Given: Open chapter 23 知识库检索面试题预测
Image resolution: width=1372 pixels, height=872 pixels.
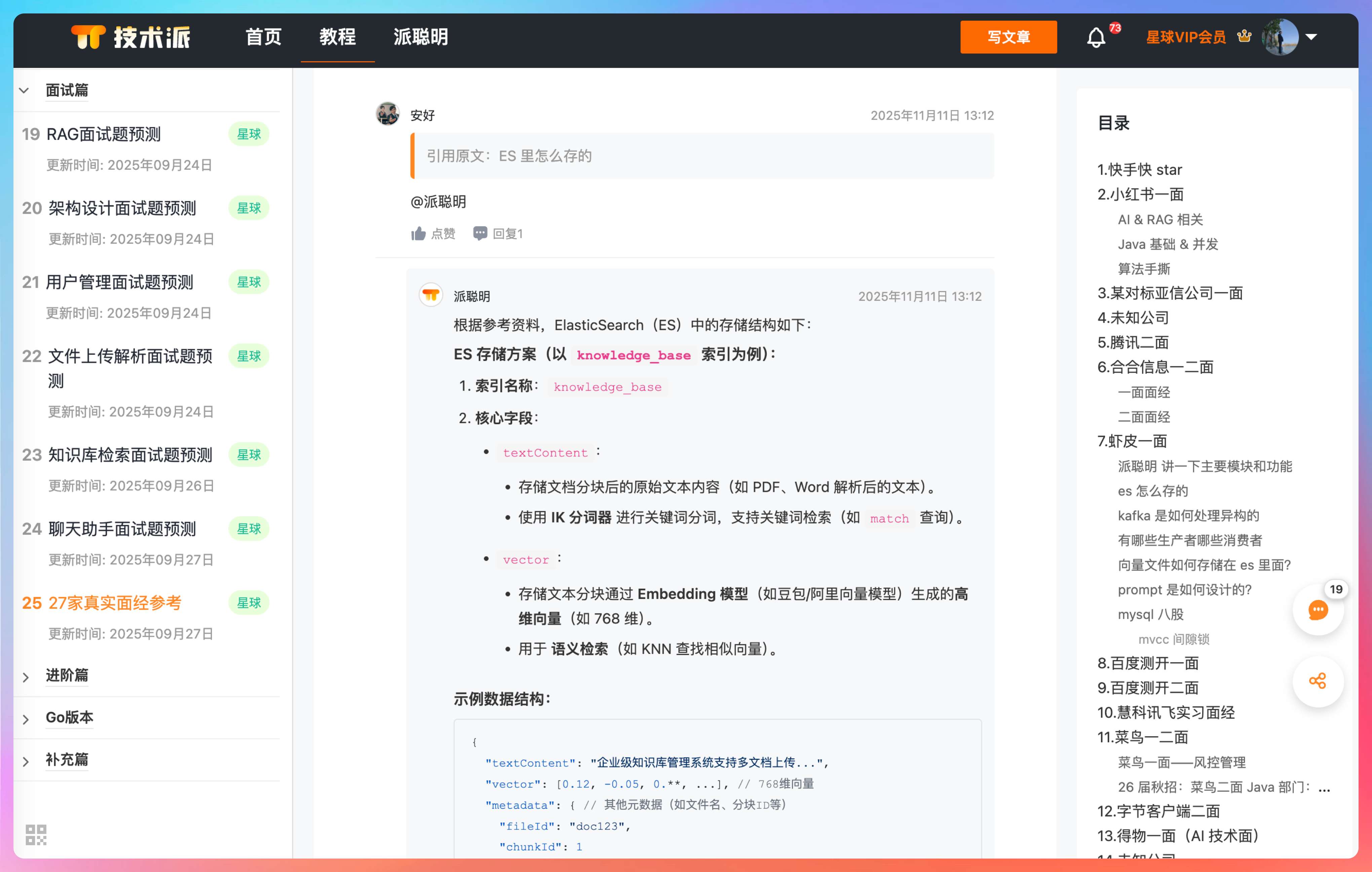Looking at the screenshot, I should point(130,454).
